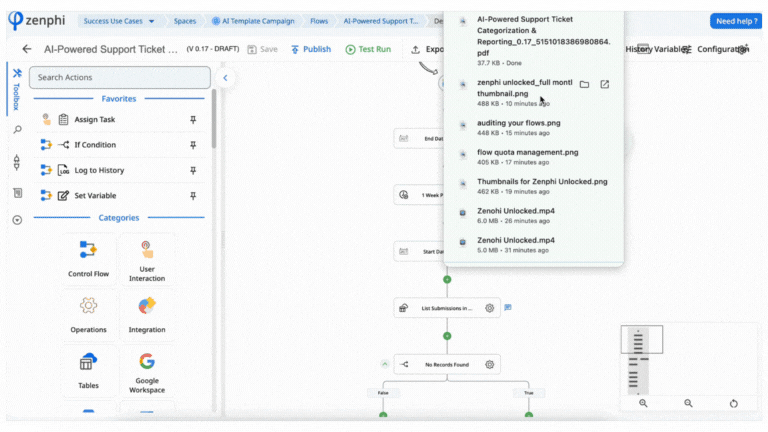Open the Success Use Cases dropdown
The height and width of the screenshot is (432, 768).
point(119,21)
